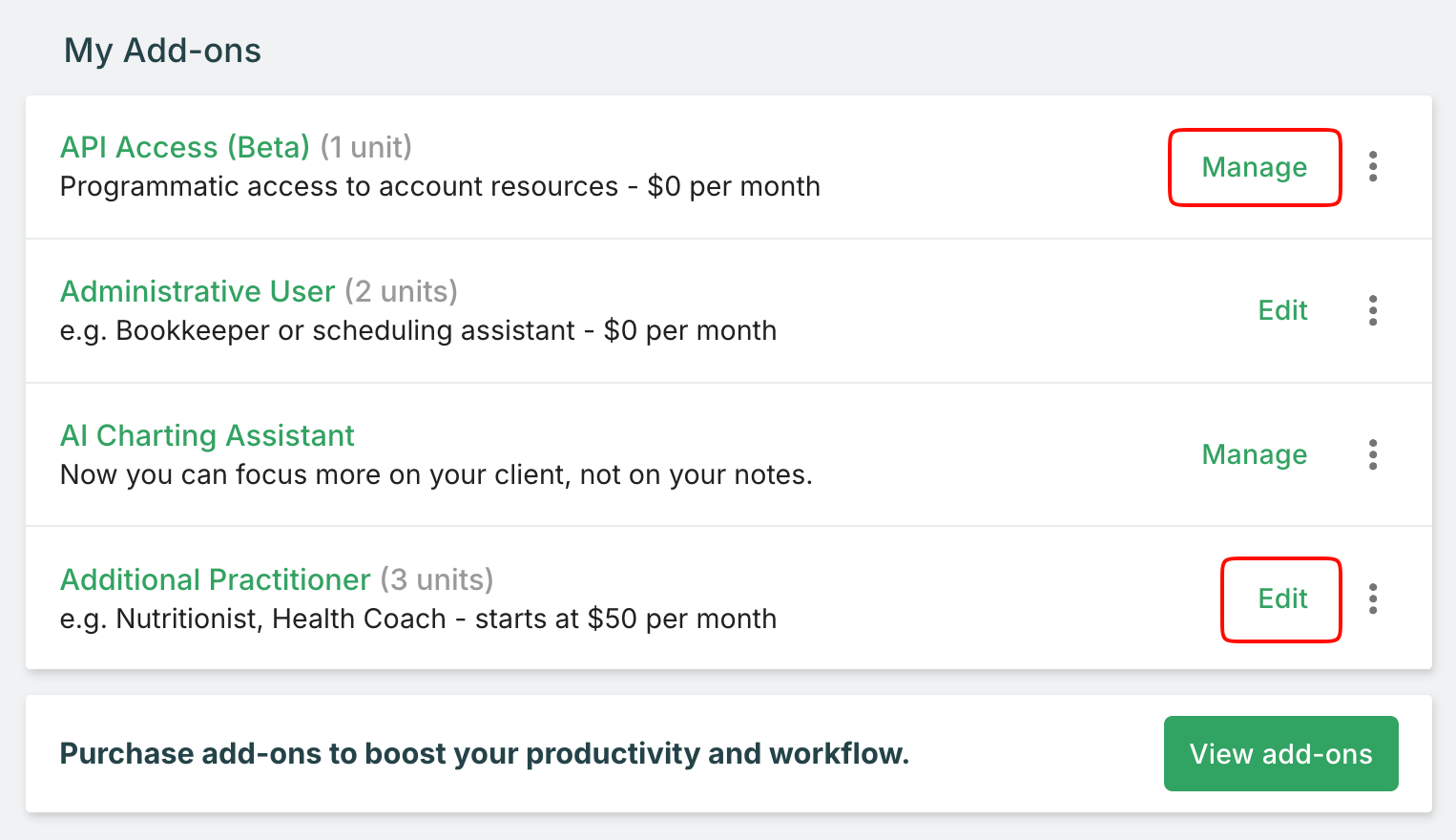Open the AI Charting Assistant three-dot menu
Screen dimensions: 1456x840
1373,454
